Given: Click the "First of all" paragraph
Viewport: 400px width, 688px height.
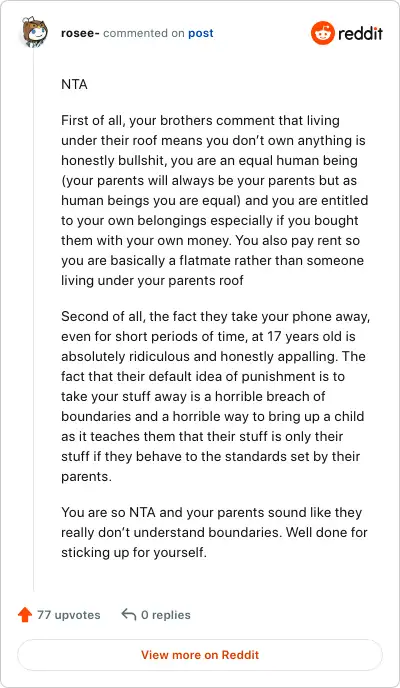Looking at the screenshot, I should coord(214,200).
